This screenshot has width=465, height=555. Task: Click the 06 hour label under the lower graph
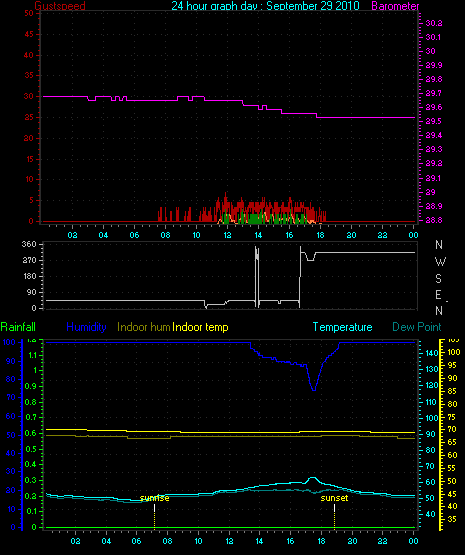pyautogui.click(x=137, y=541)
